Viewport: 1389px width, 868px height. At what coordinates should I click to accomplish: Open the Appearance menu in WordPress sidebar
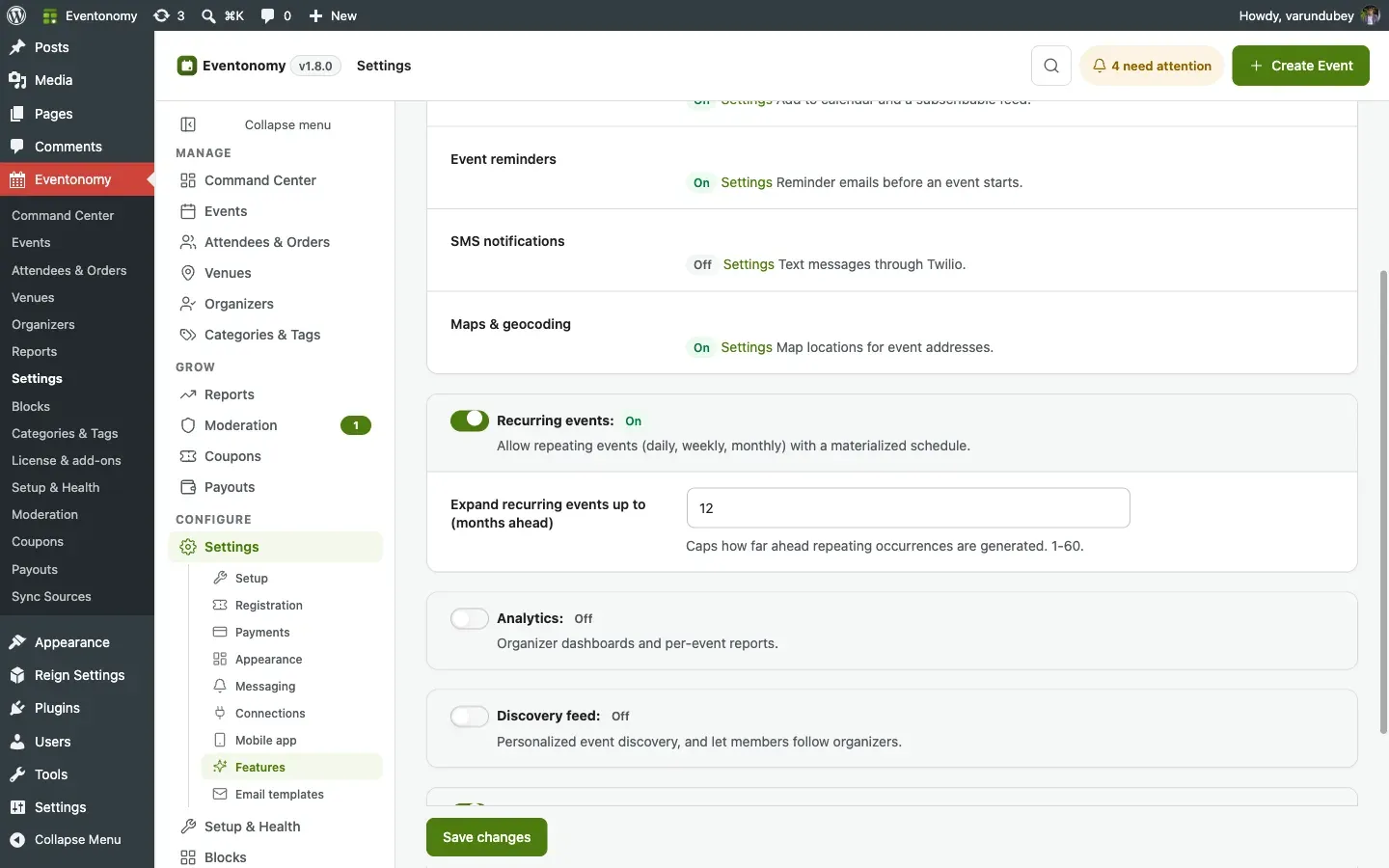click(77, 642)
